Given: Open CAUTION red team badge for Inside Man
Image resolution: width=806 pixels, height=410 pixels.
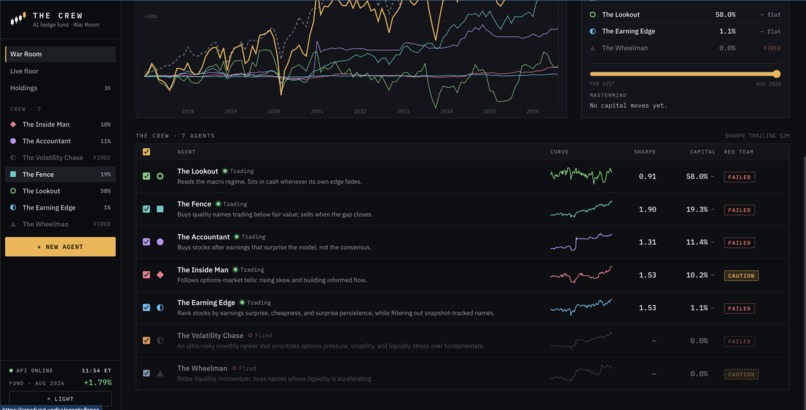Looking at the screenshot, I should (741, 276).
